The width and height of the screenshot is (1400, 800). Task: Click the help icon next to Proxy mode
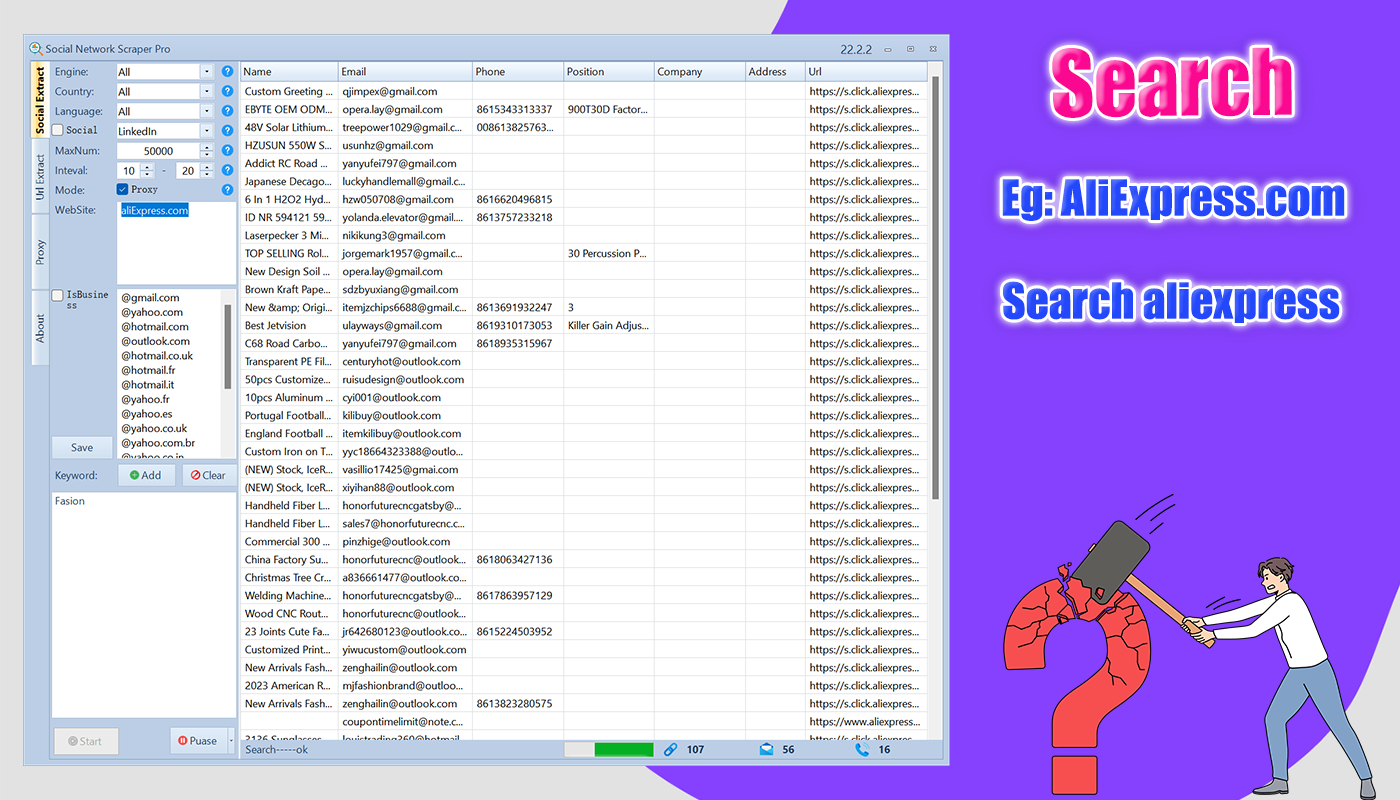pos(227,189)
